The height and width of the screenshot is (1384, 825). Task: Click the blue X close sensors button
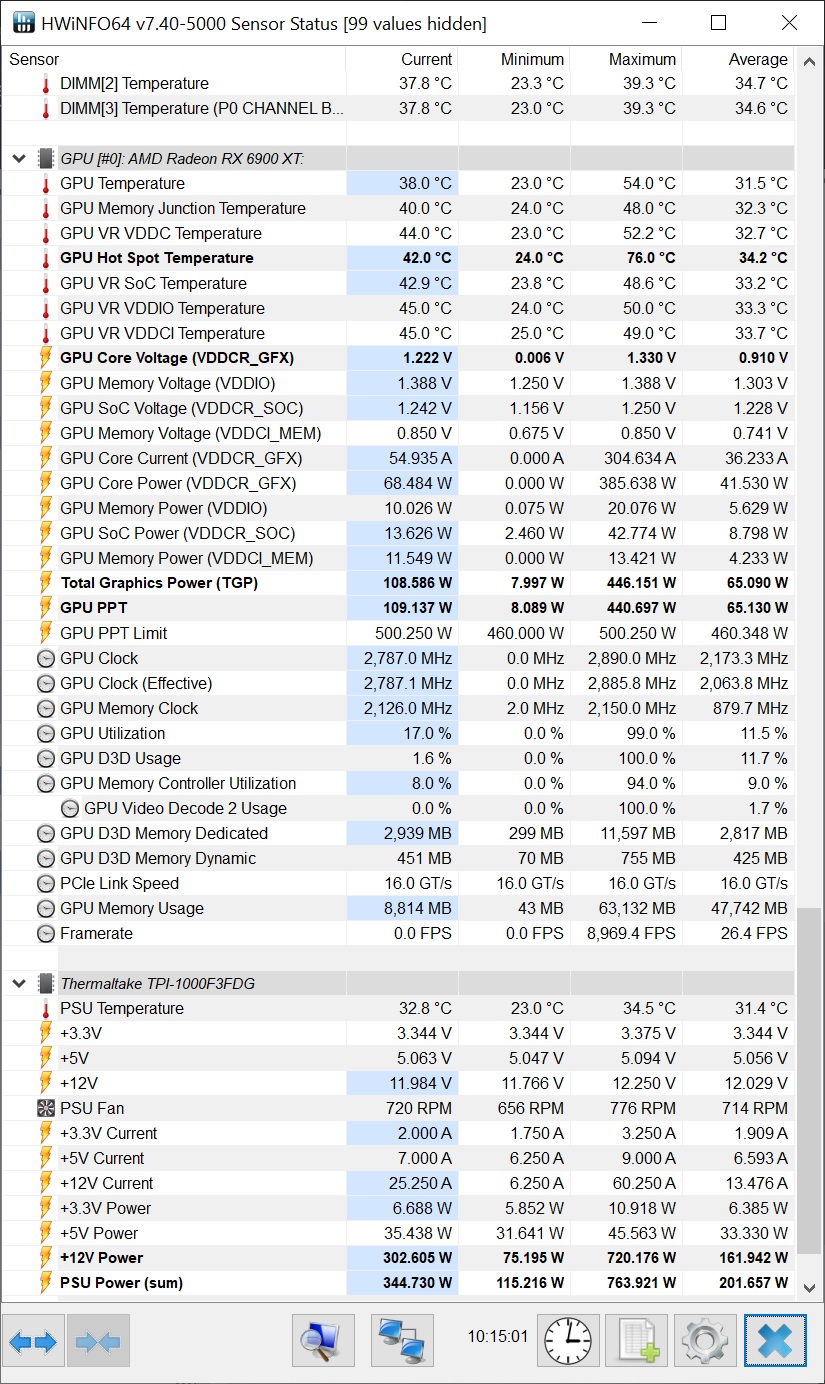(x=774, y=1341)
